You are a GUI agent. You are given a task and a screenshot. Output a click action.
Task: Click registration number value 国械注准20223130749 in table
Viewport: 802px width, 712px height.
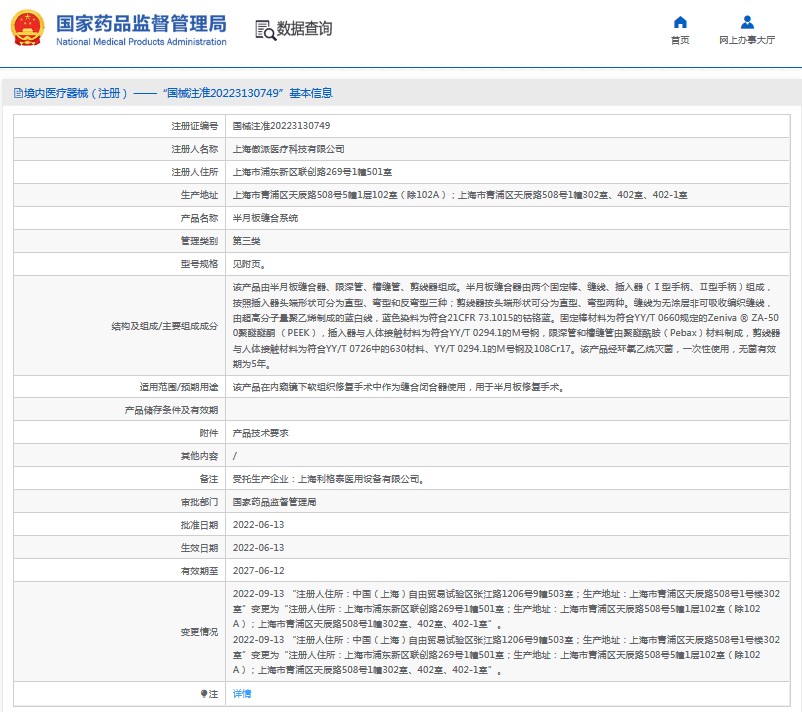(281, 127)
